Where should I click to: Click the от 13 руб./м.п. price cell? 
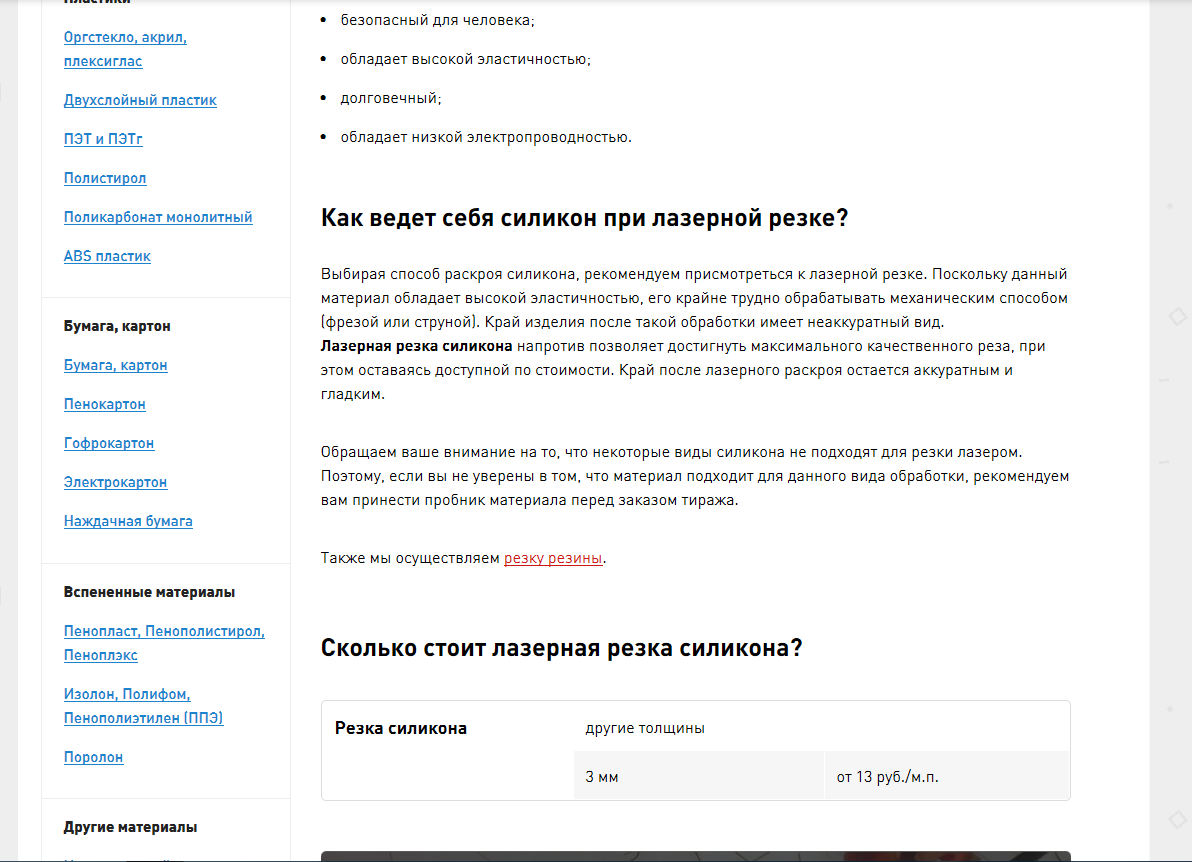887,777
